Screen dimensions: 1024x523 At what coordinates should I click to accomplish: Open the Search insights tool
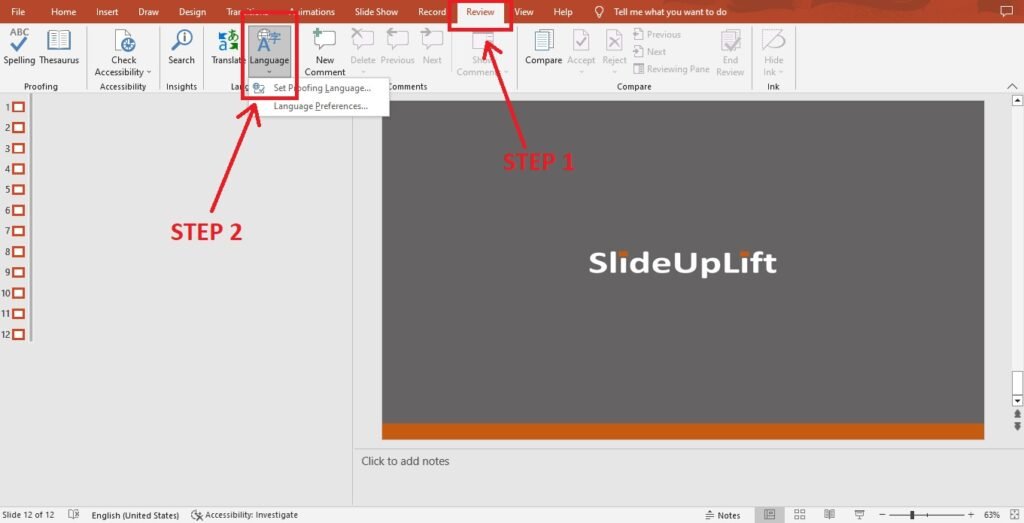tap(181, 46)
